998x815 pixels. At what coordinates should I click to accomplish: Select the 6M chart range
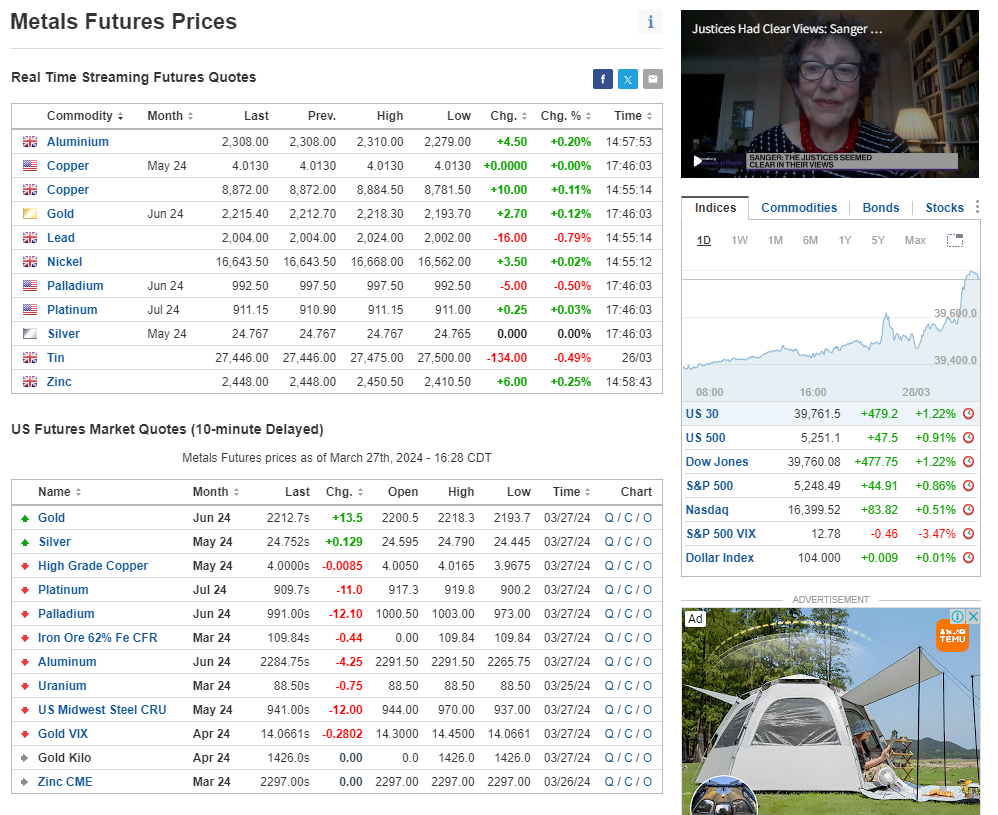pyautogui.click(x=810, y=241)
